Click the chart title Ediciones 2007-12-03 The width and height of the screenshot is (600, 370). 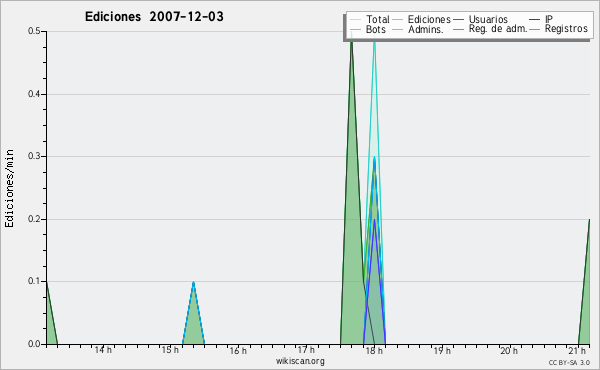pyautogui.click(x=154, y=17)
